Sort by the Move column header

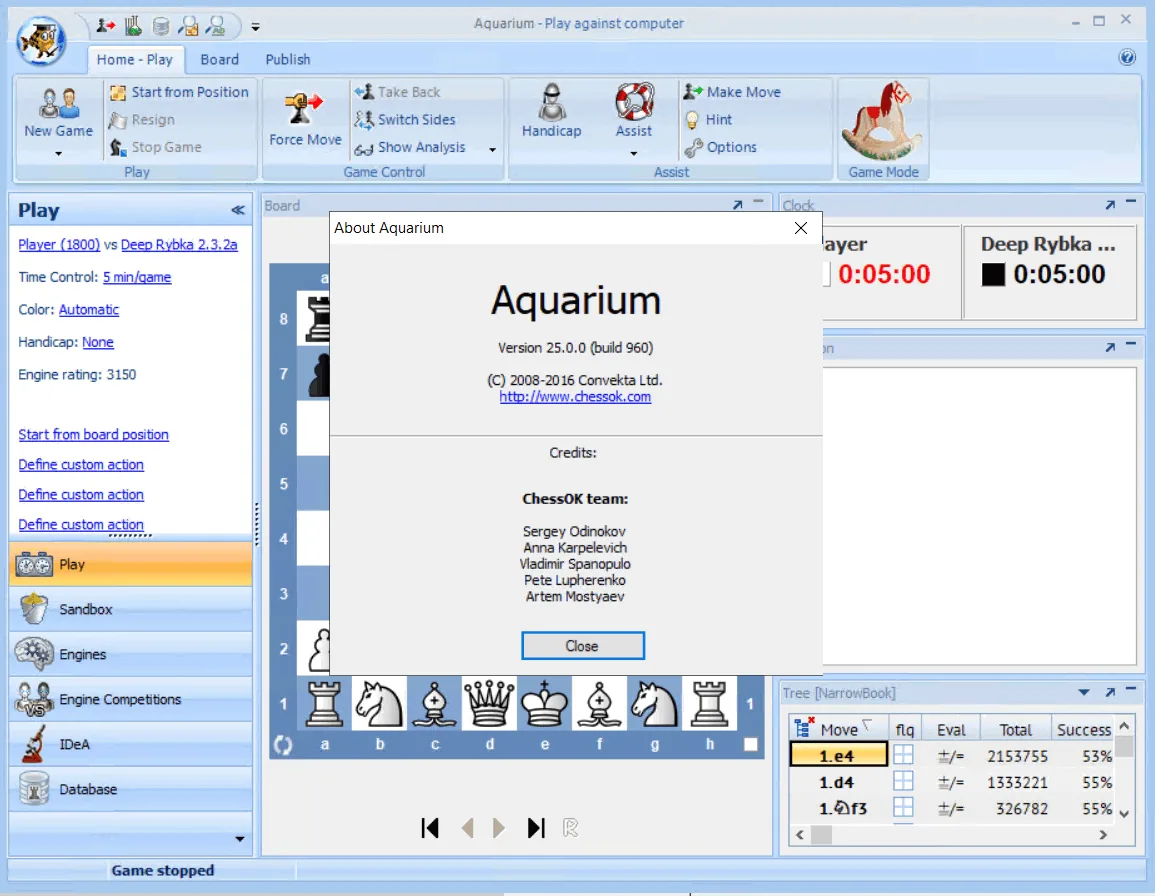coord(839,729)
